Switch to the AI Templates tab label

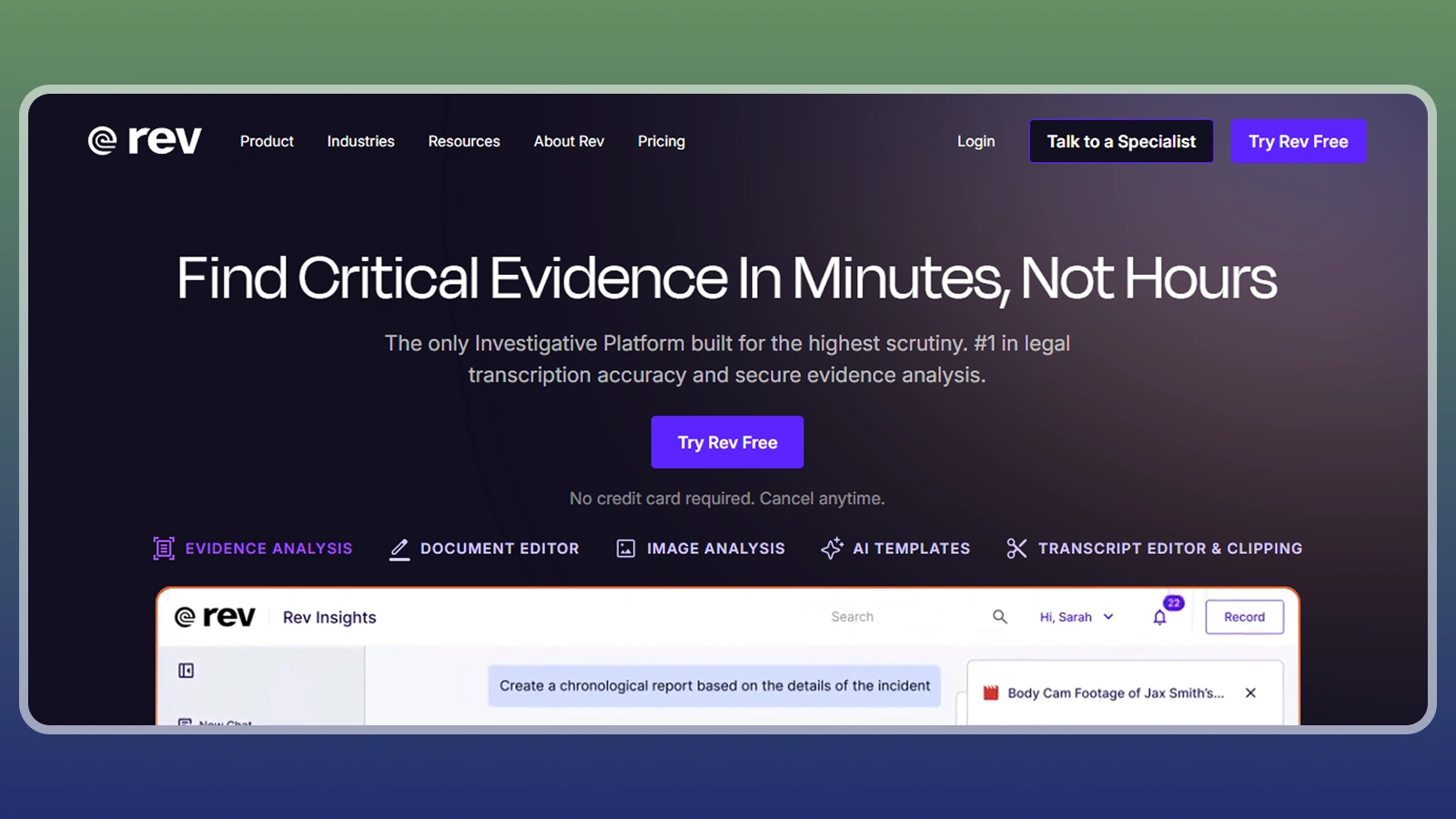pos(911,549)
